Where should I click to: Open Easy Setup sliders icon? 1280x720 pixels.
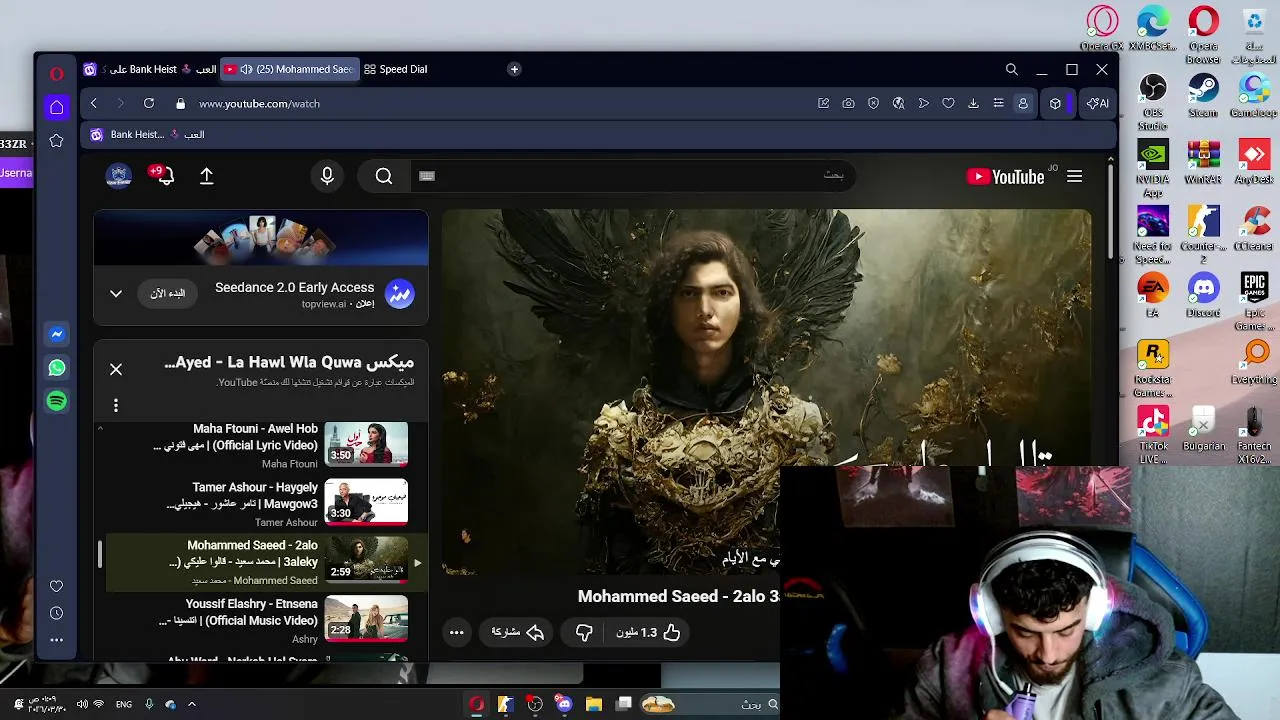click(998, 103)
